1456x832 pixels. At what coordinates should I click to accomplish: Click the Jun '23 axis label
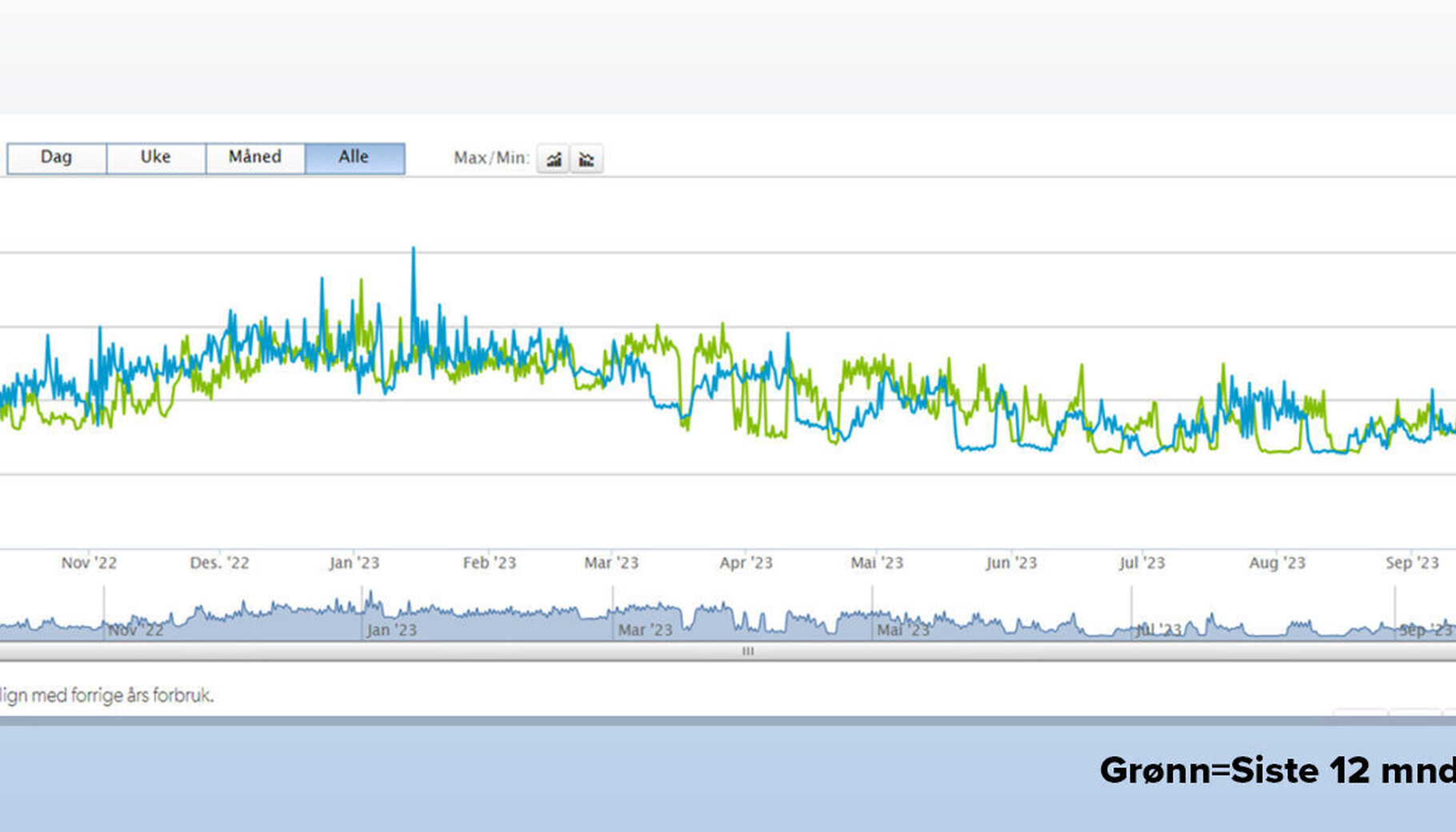pos(1011,562)
